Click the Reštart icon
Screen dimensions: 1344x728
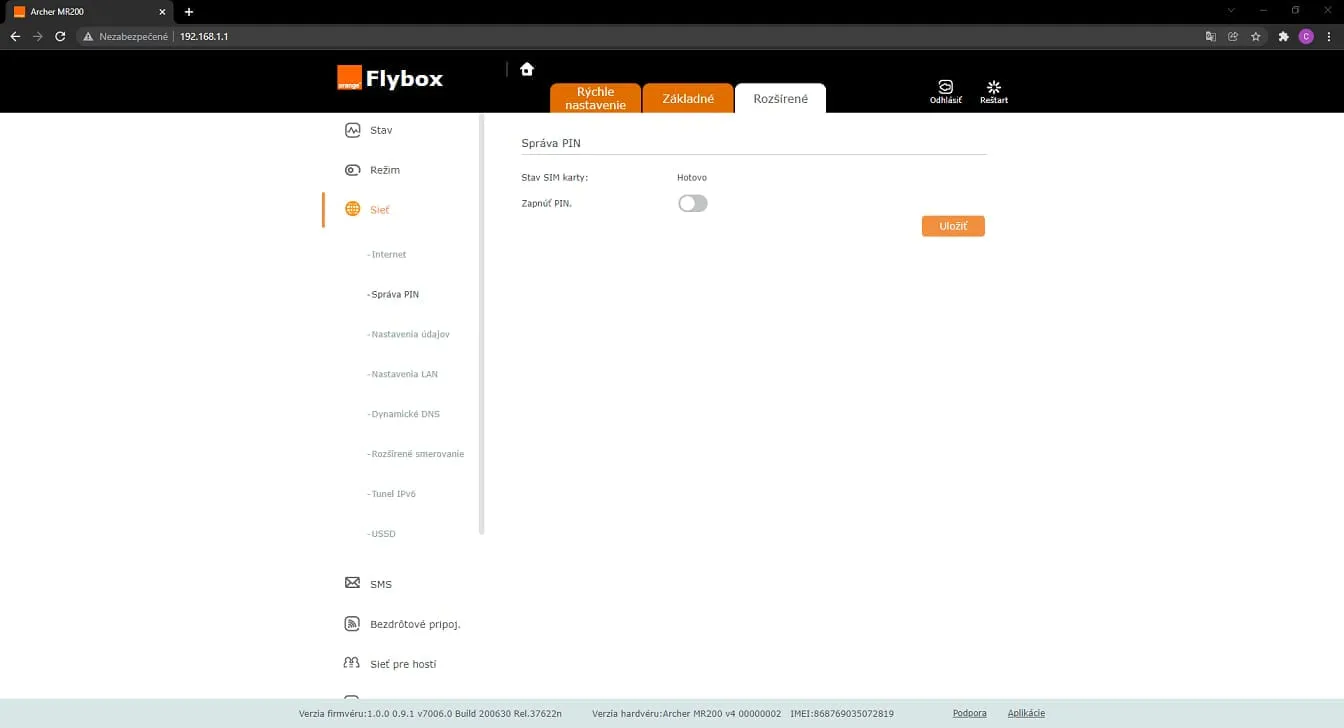(993, 87)
